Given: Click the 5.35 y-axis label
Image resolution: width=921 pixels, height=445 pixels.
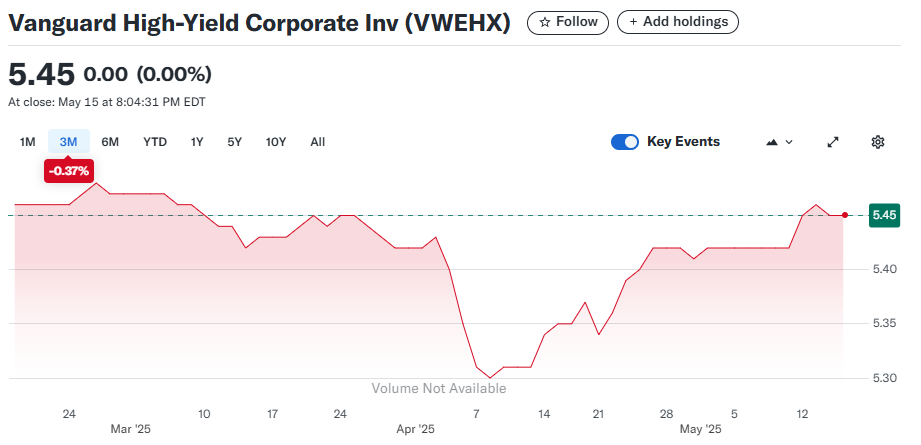Looking at the screenshot, I should [x=884, y=323].
